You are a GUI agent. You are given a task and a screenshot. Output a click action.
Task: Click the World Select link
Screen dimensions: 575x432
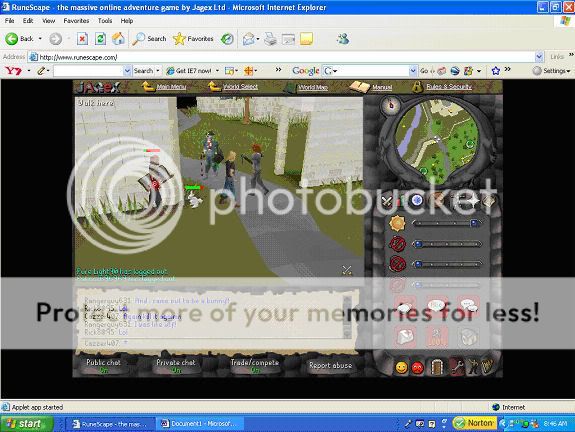tap(241, 87)
